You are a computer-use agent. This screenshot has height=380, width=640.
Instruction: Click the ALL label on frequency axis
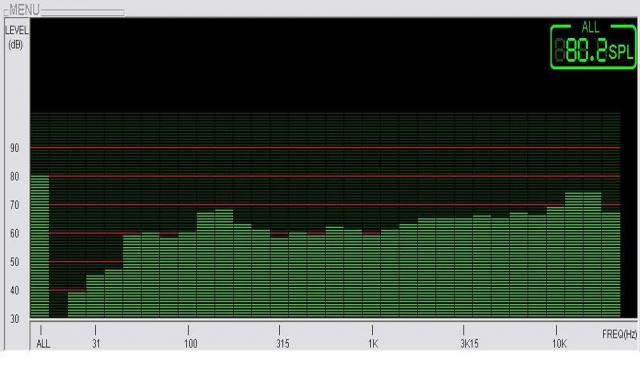click(x=43, y=344)
